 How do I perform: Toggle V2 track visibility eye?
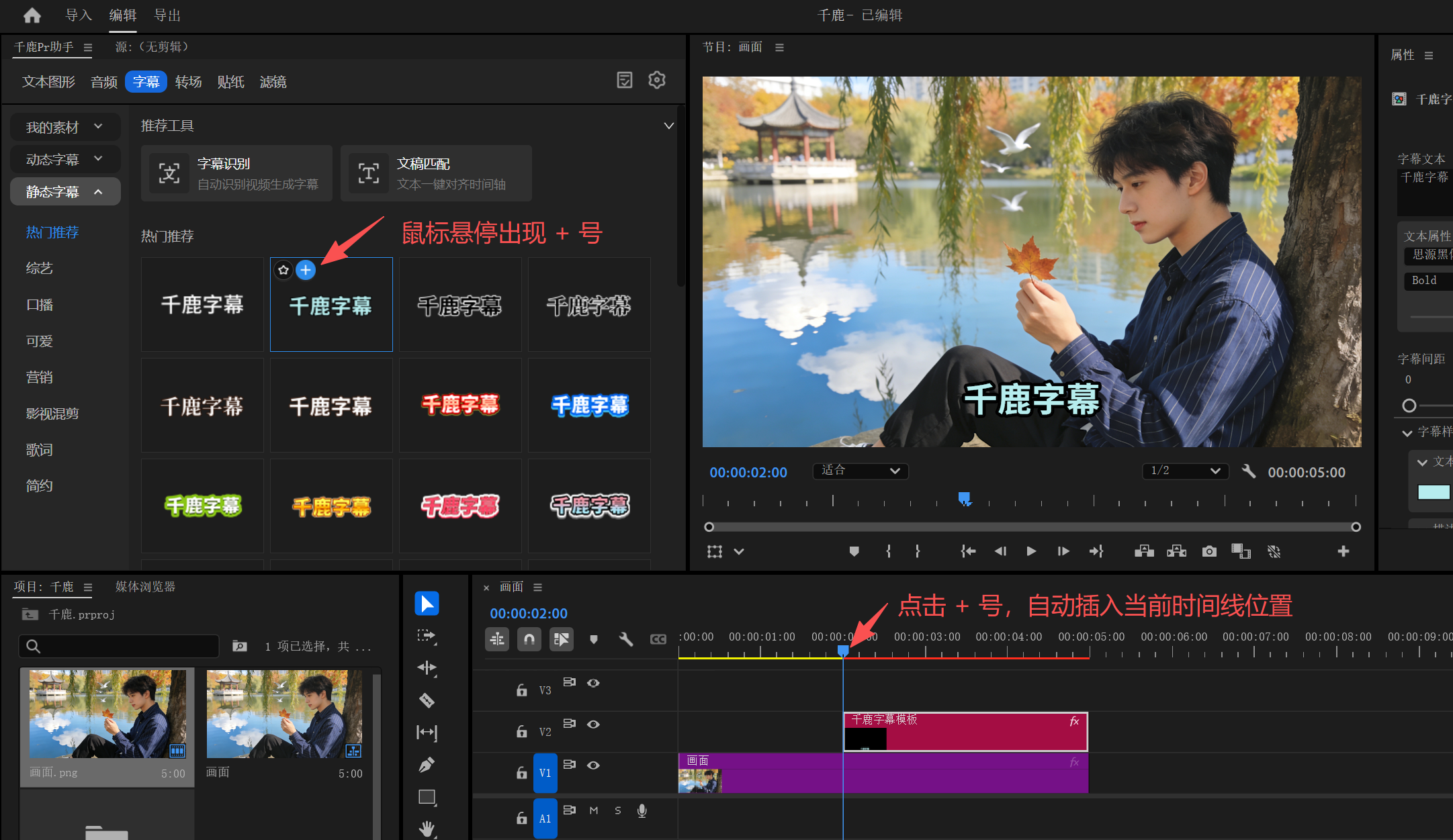pyautogui.click(x=593, y=725)
